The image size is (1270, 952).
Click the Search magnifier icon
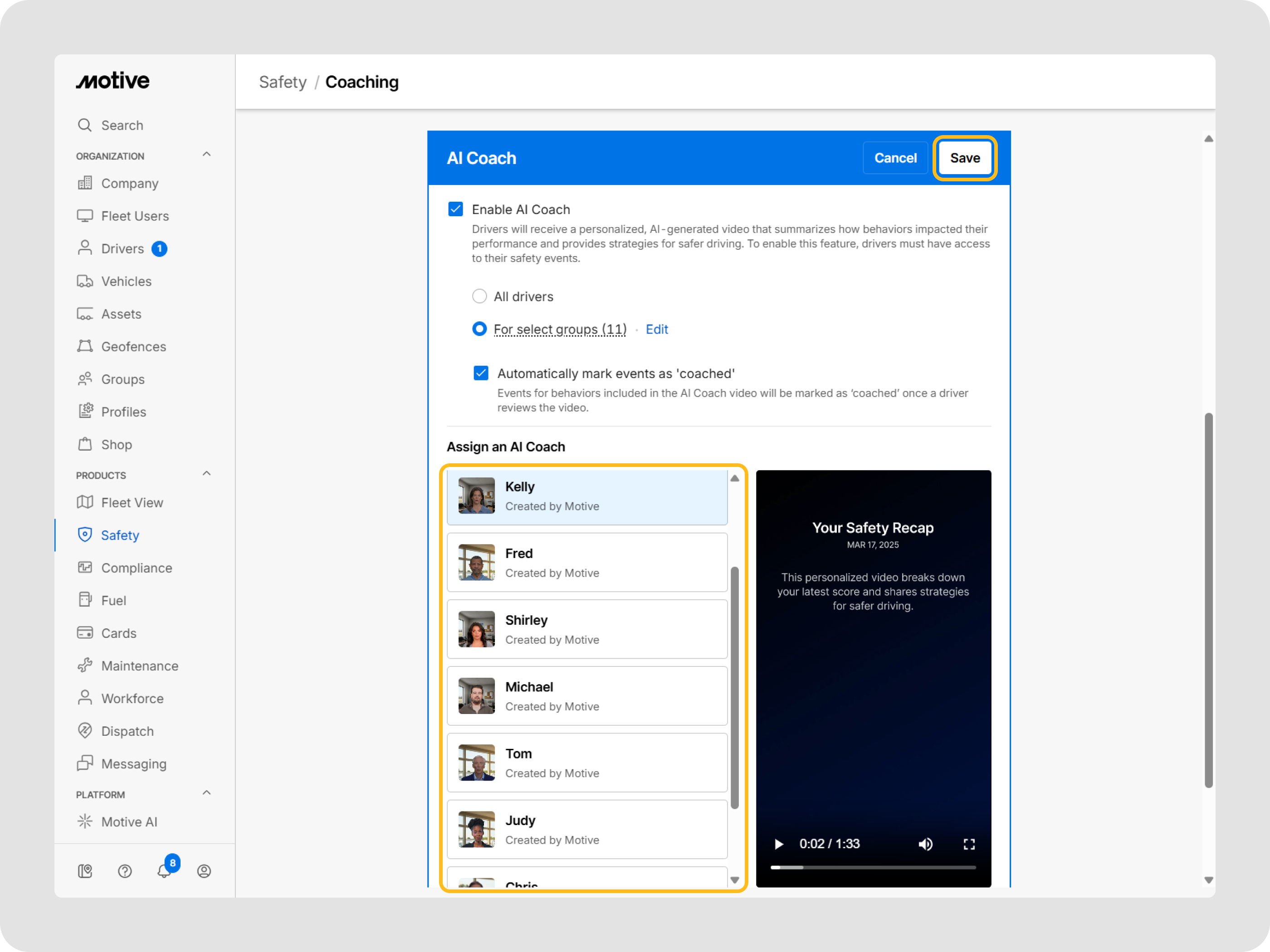tap(85, 125)
